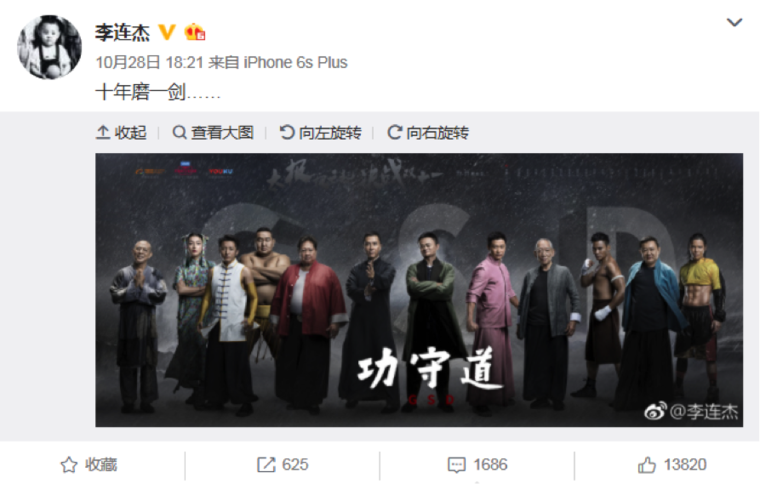The image size is (760, 484).
Task: Click the clockwise rotate arrow icon
Action: tap(395, 132)
